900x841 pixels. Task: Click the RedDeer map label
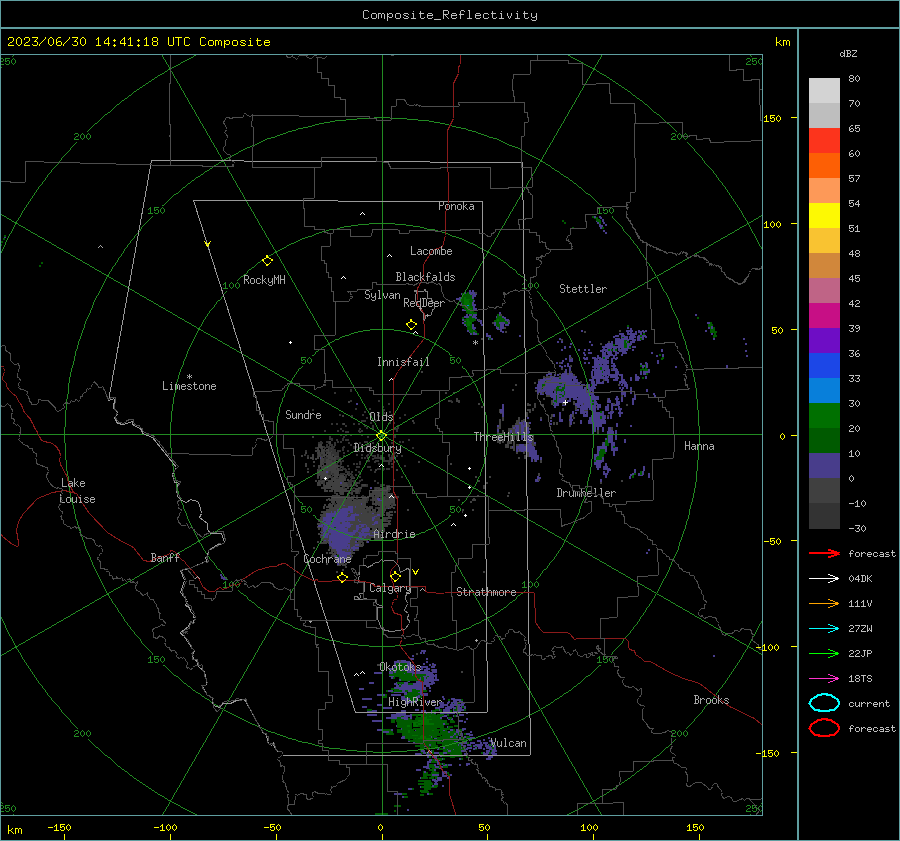(x=424, y=303)
